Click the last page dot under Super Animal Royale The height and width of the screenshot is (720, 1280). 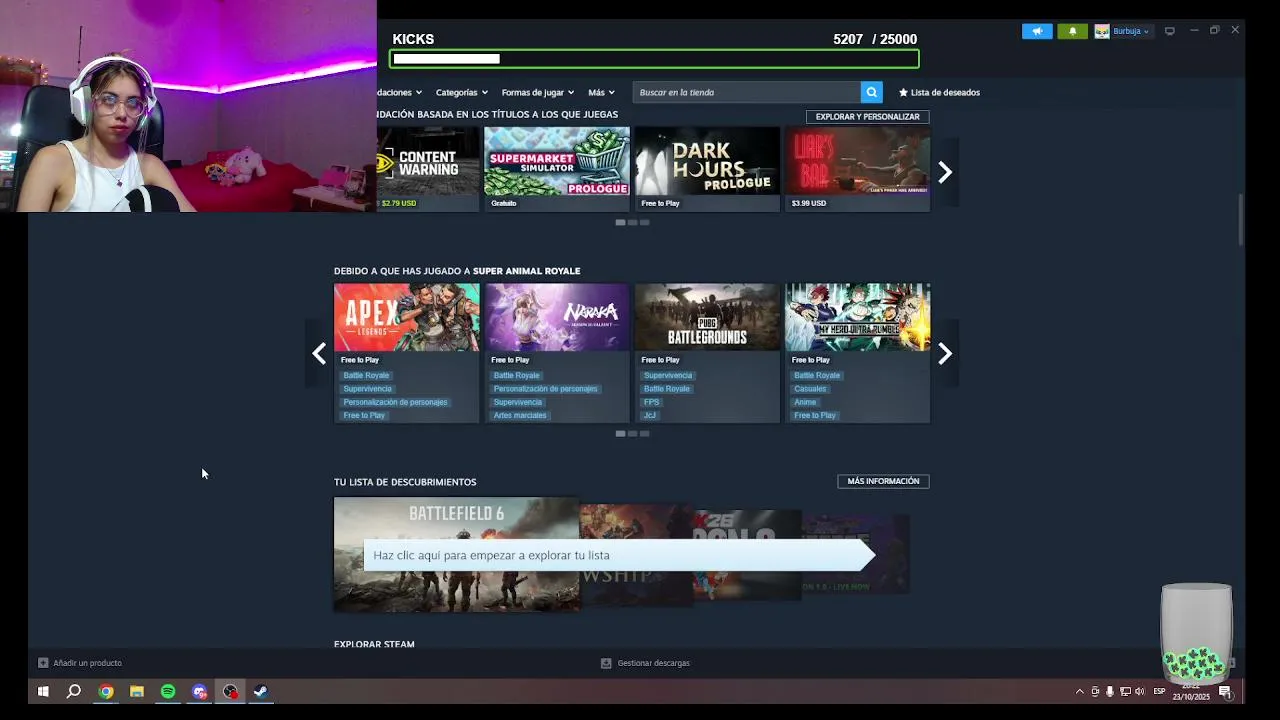pyautogui.click(x=644, y=433)
